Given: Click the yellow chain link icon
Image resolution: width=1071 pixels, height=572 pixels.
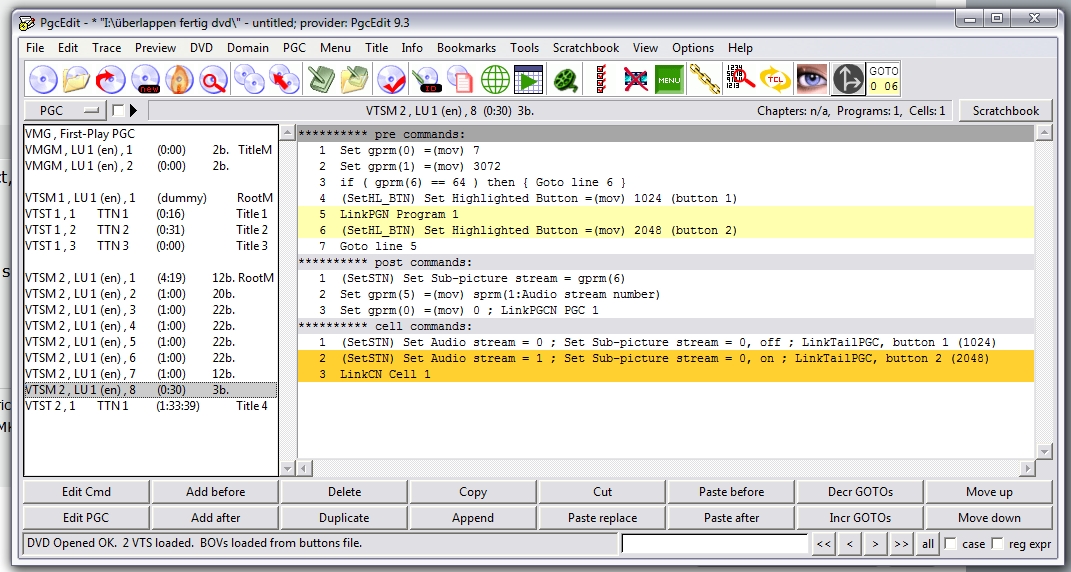Looking at the screenshot, I should tap(704, 78).
